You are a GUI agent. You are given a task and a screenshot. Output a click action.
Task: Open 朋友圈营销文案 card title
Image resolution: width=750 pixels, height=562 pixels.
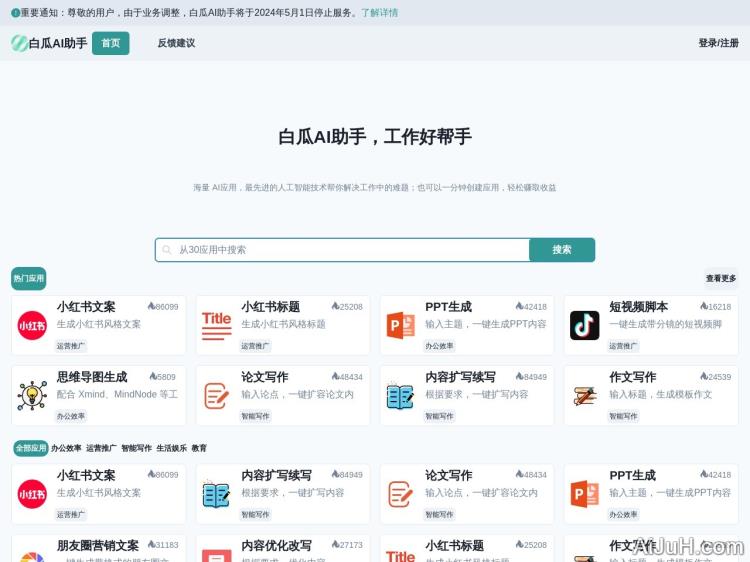click(x=98, y=545)
